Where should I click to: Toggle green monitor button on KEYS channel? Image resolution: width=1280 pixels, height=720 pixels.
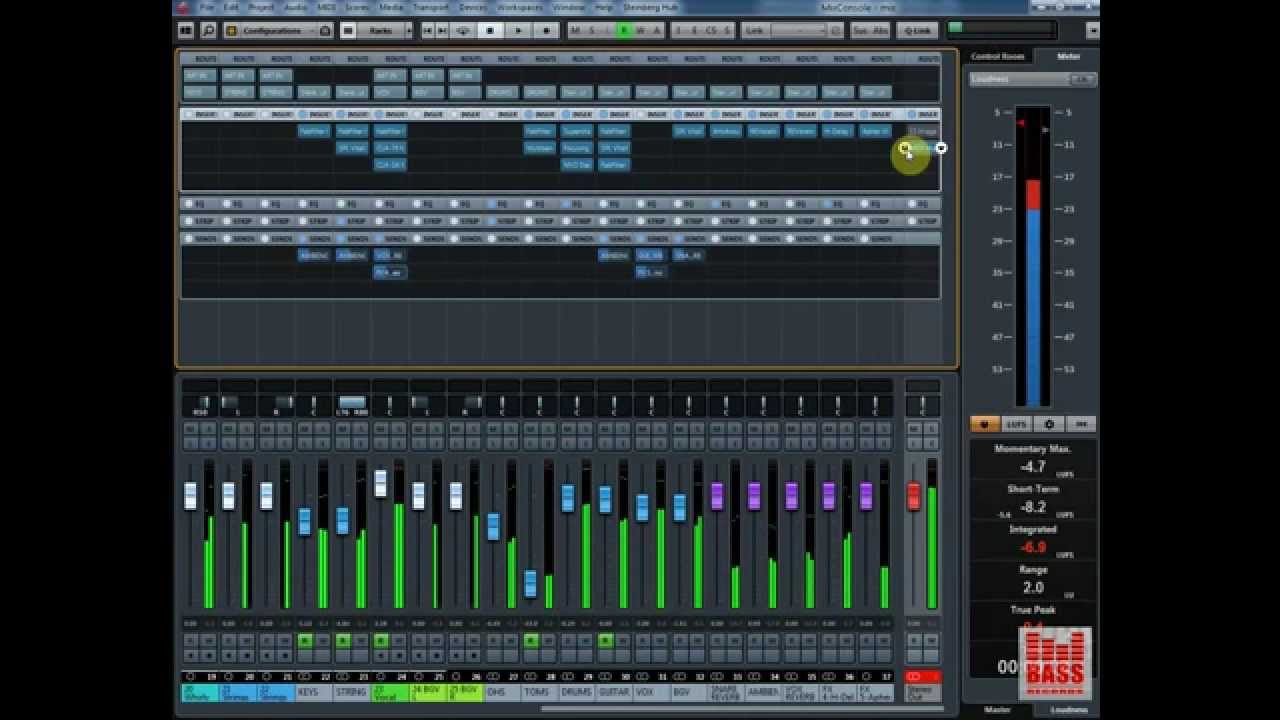[306, 640]
